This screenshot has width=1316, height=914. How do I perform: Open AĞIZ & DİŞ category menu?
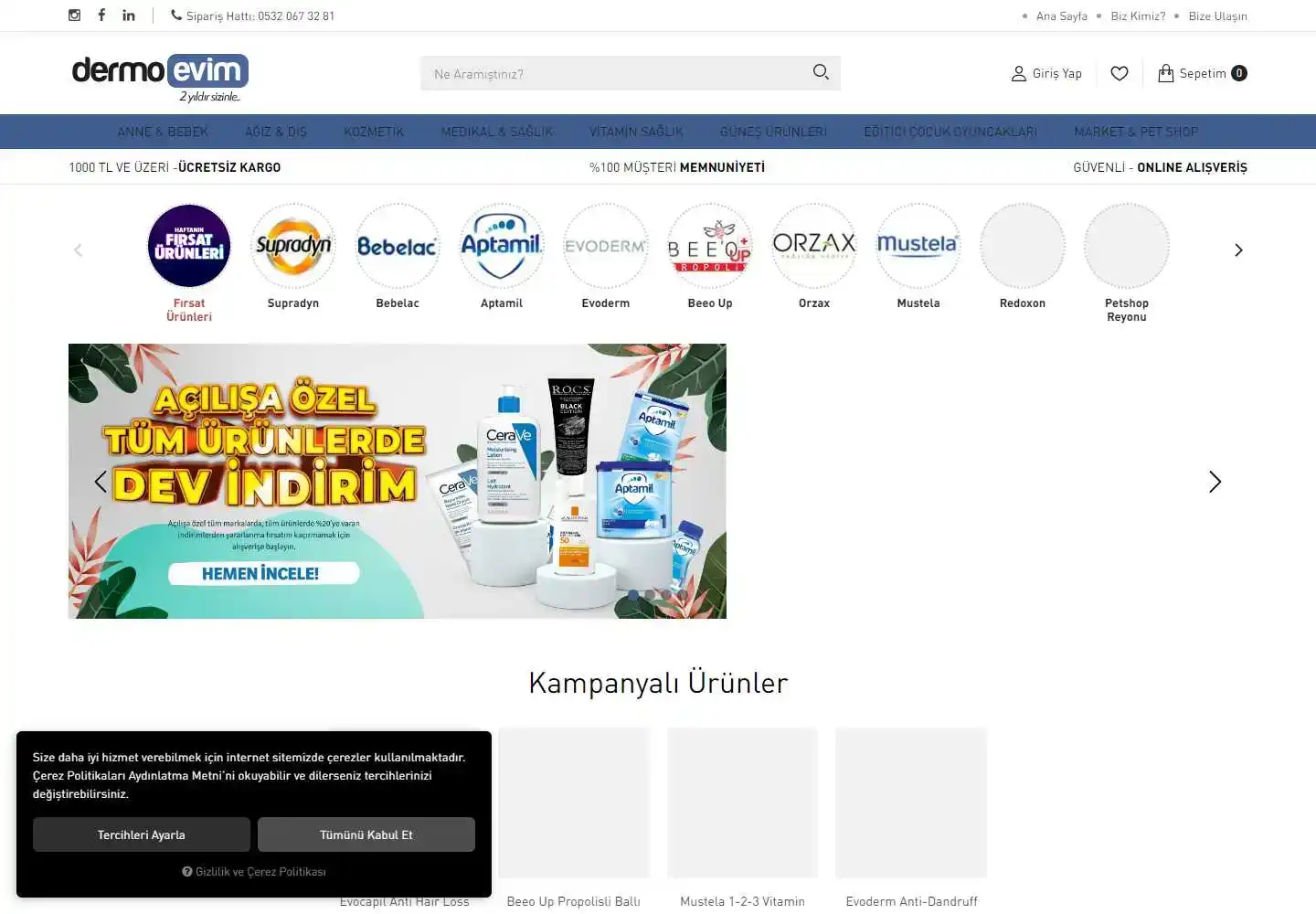pos(276,132)
